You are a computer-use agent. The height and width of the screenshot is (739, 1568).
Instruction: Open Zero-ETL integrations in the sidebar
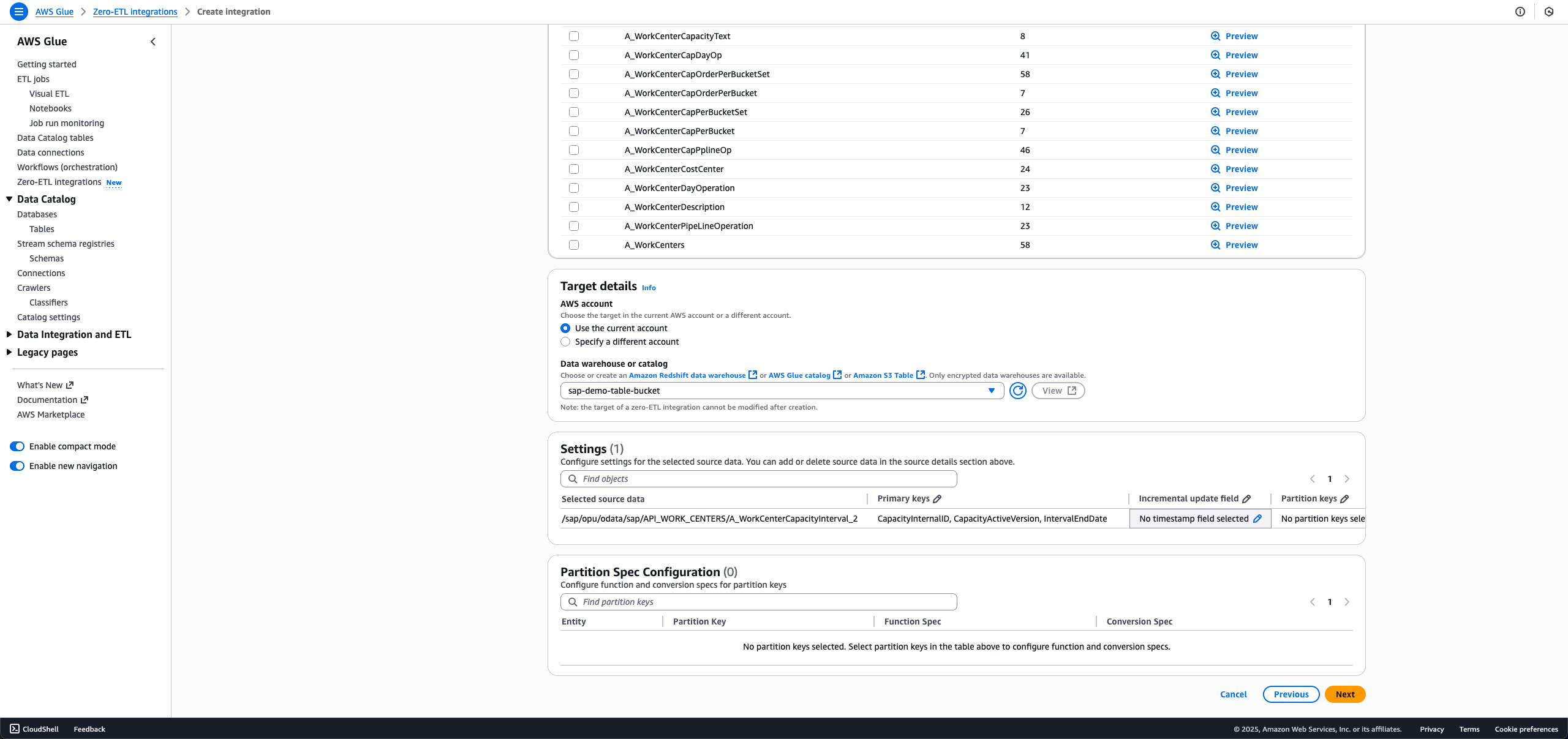(59, 182)
